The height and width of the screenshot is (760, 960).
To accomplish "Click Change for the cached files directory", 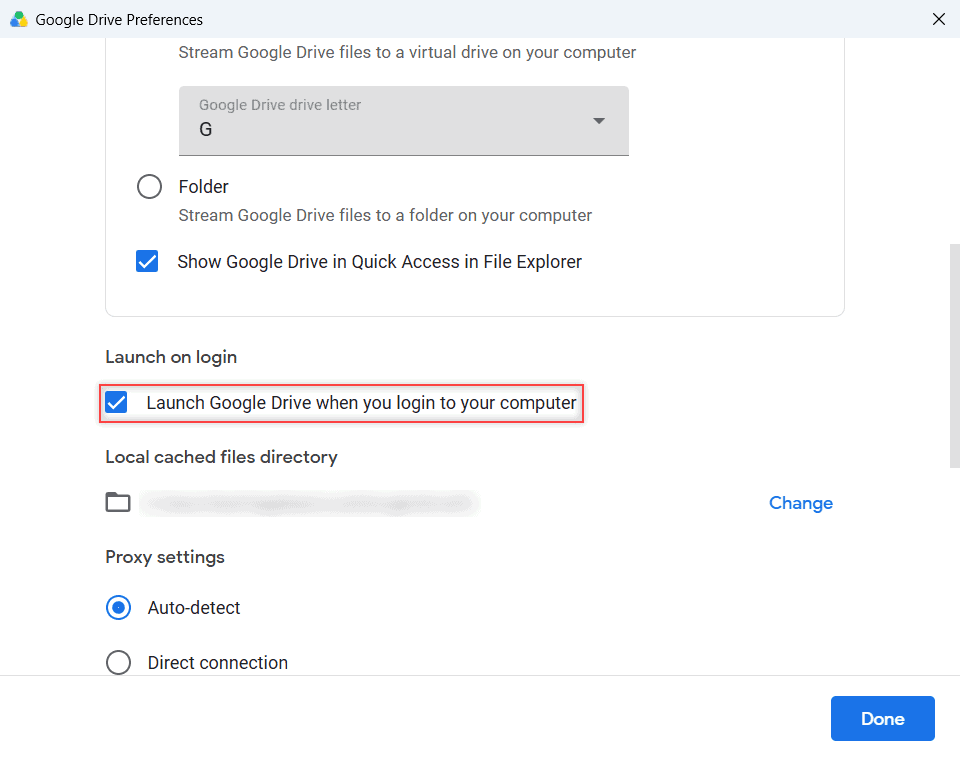I will 801,503.
